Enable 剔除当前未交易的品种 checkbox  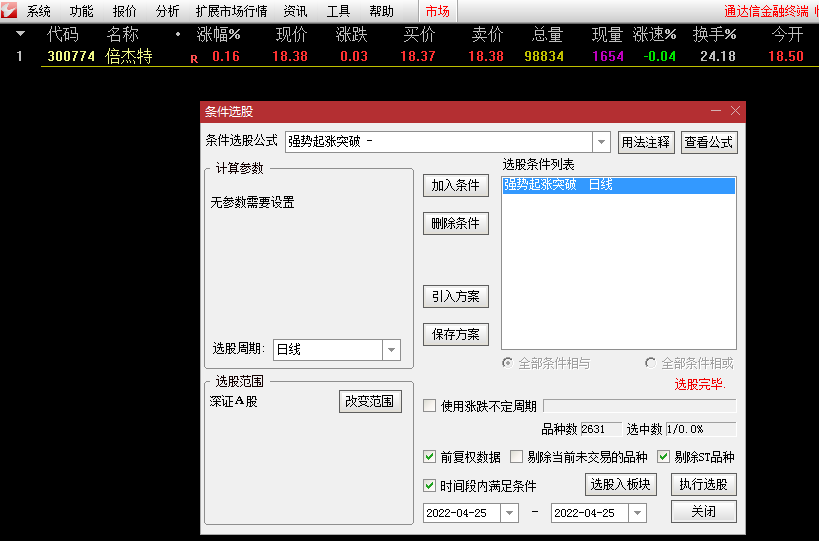click(516, 457)
